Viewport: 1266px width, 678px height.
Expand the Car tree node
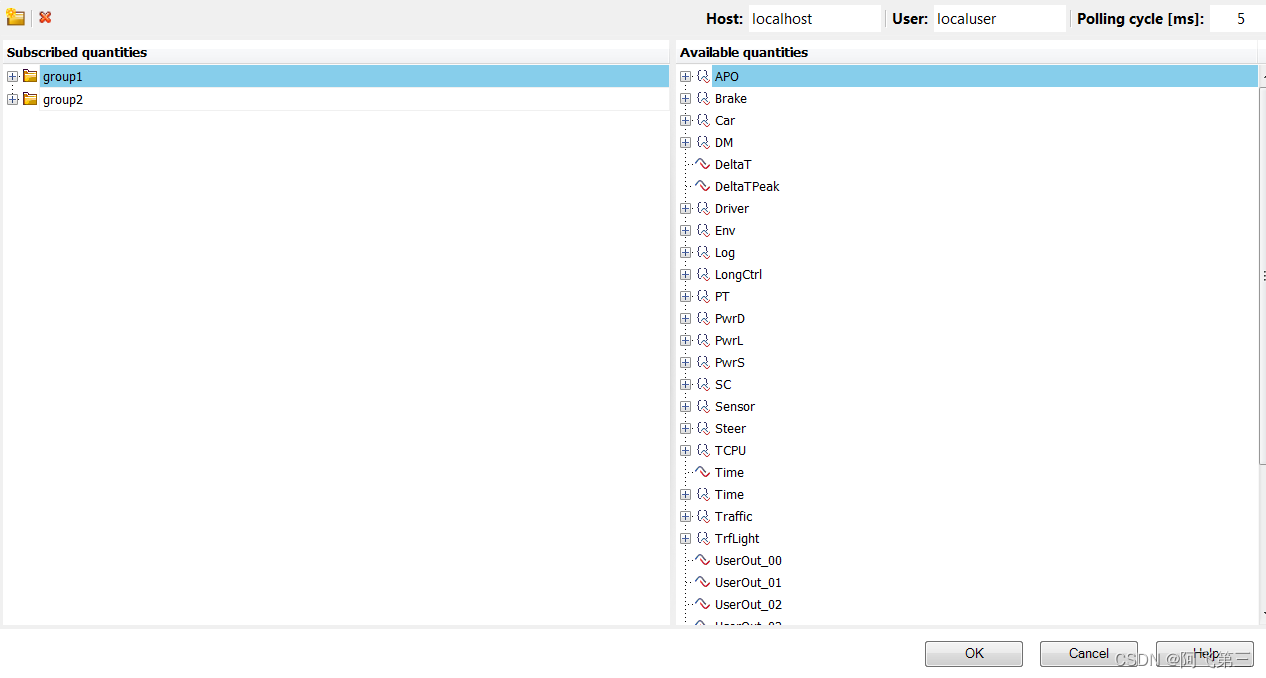click(686, 121)
